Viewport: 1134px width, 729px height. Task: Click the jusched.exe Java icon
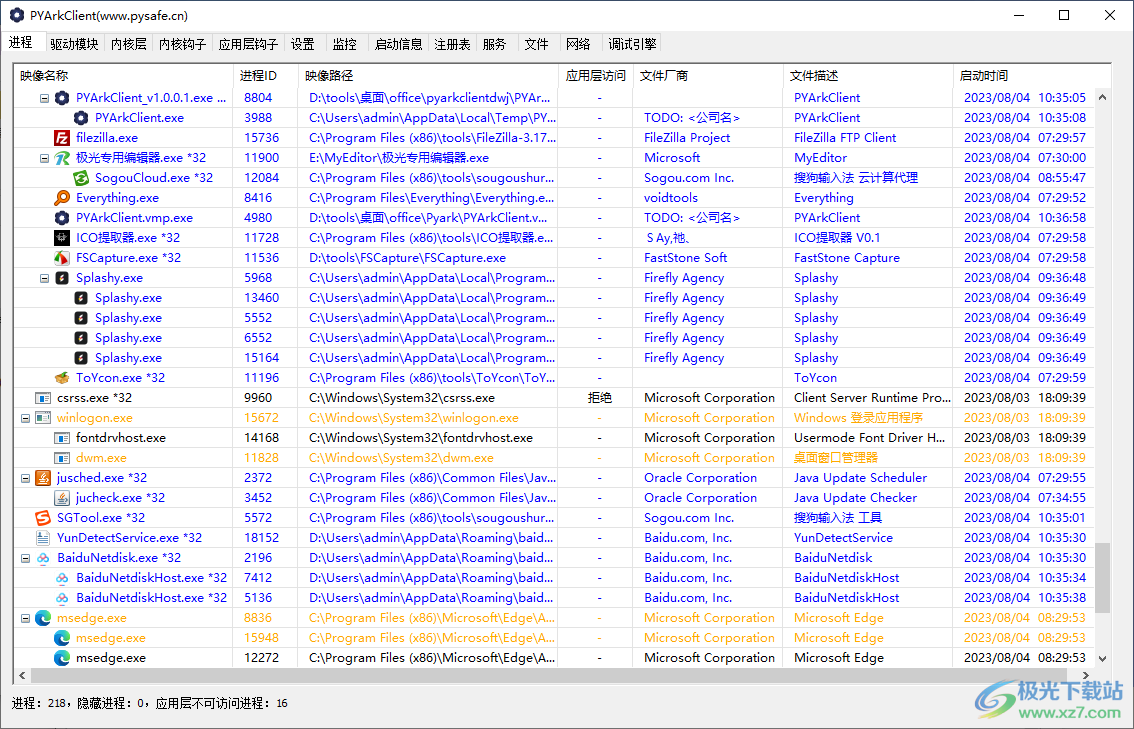pos(43,478)
